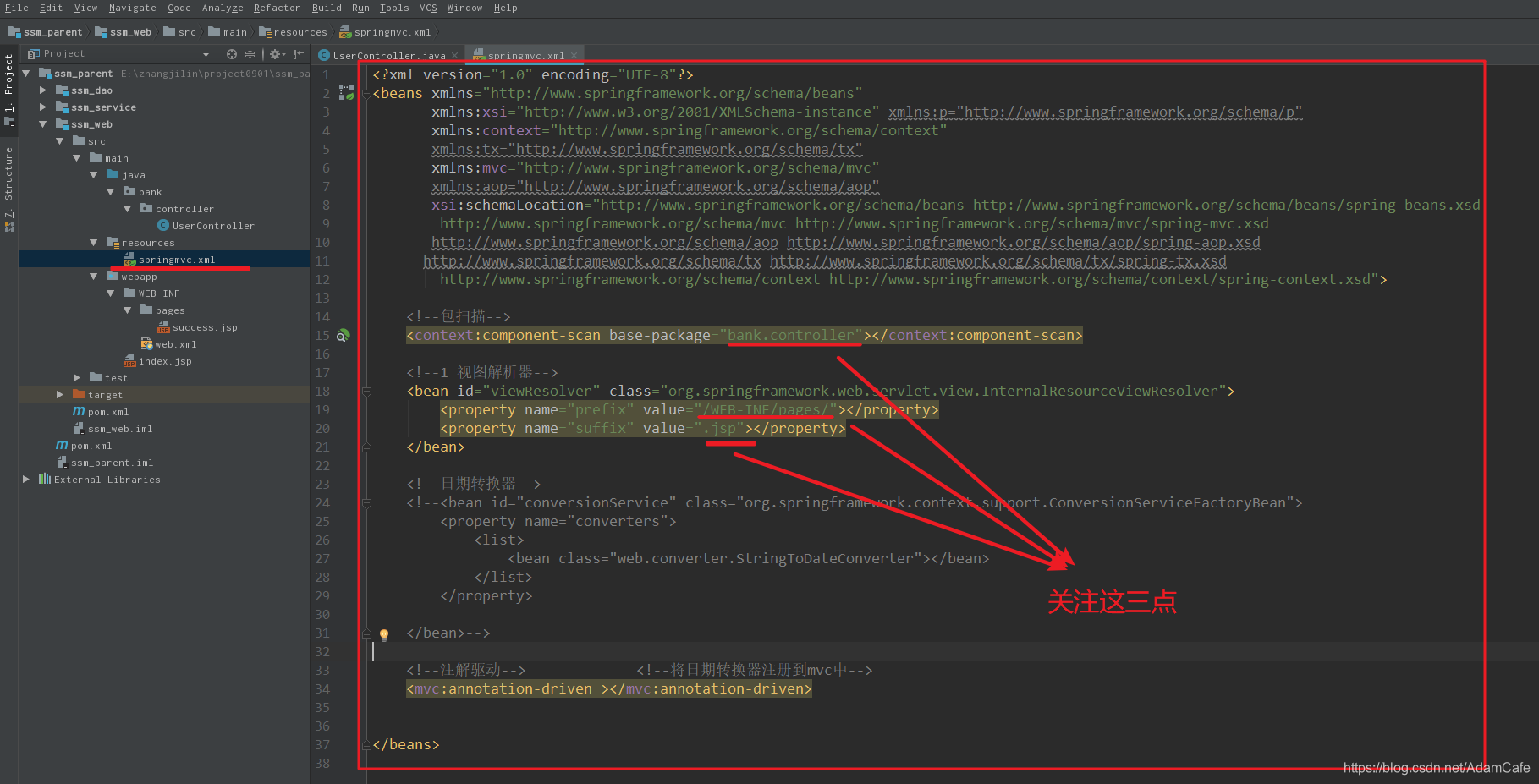The height and width of the screenshot is (784, 1539).
Task: Click line number 15 in the gutter
Action: pyautogui.click(x=322, y=336)
